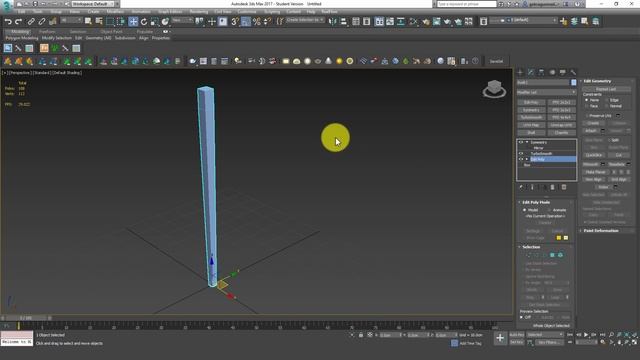
Task: Select the None constraint radio button
Action: [587, 100]
